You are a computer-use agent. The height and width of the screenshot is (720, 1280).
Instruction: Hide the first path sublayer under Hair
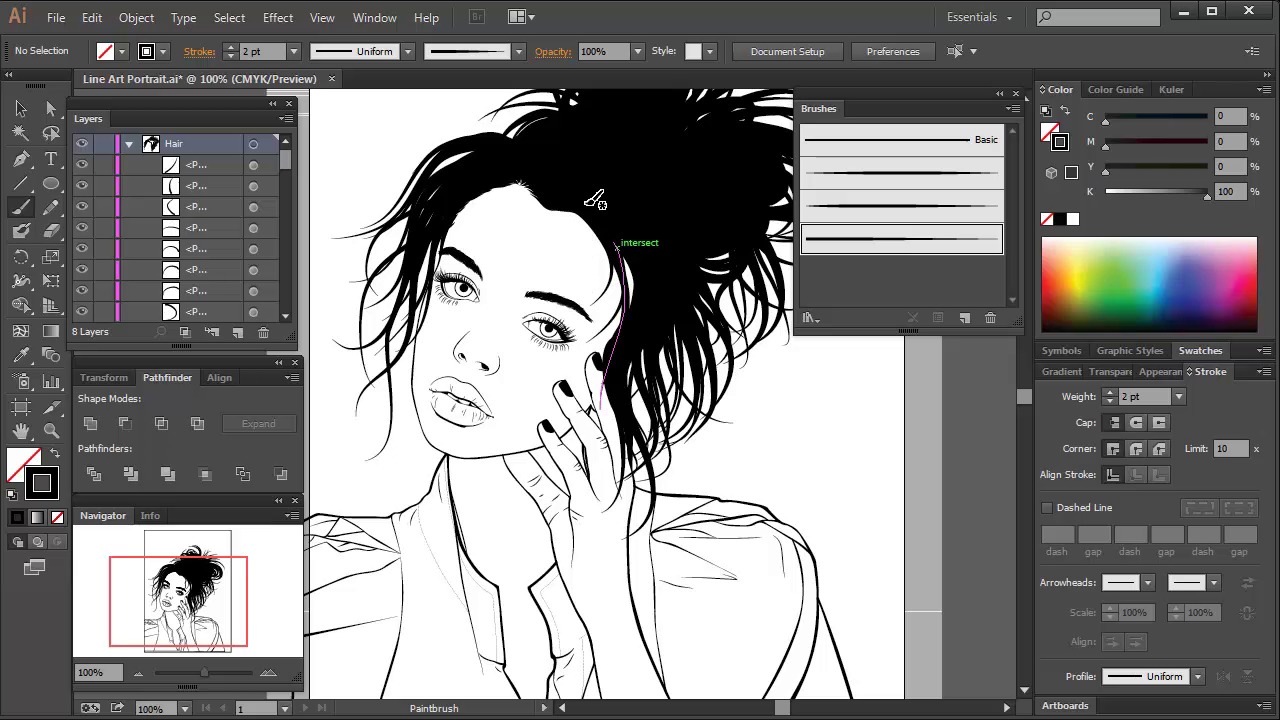tap(82, 165)
